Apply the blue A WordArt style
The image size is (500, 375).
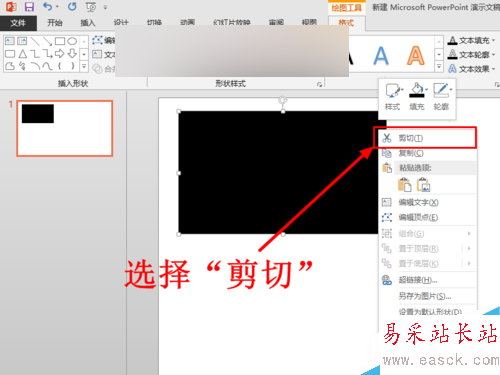381,56
